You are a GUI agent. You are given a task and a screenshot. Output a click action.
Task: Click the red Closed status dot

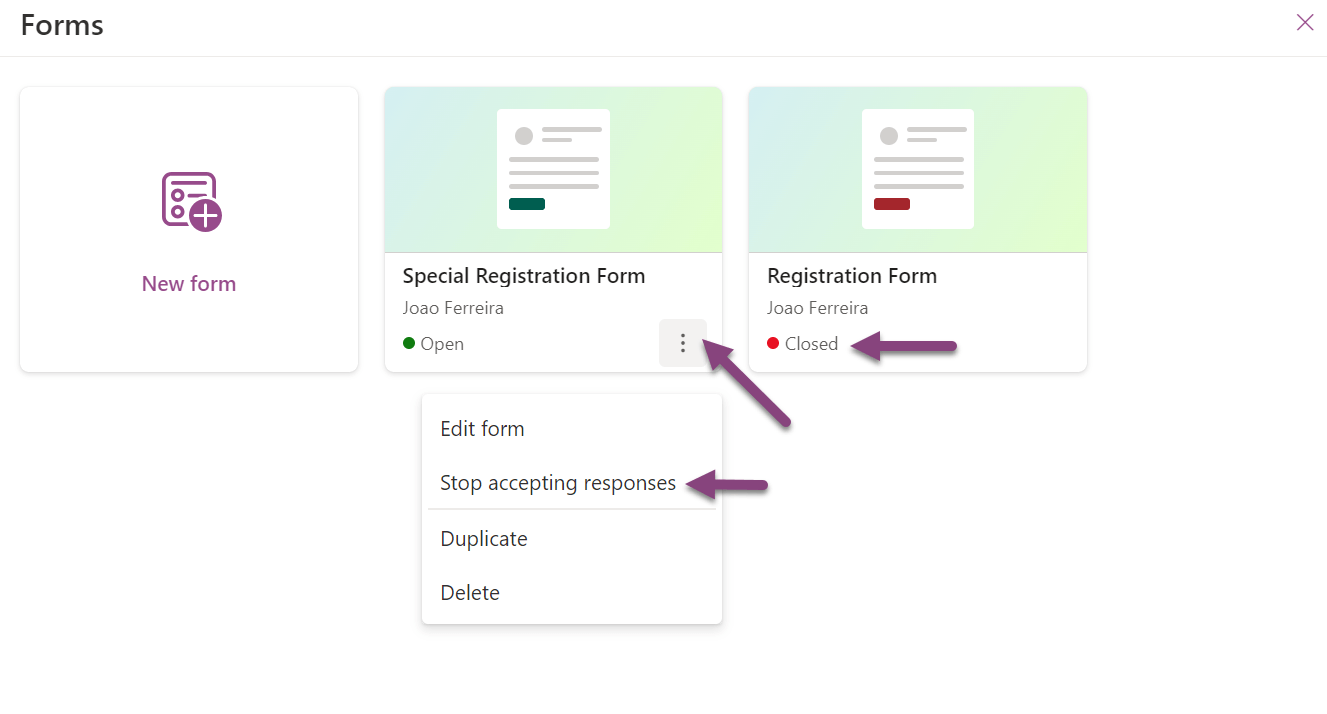coord(773,344)
